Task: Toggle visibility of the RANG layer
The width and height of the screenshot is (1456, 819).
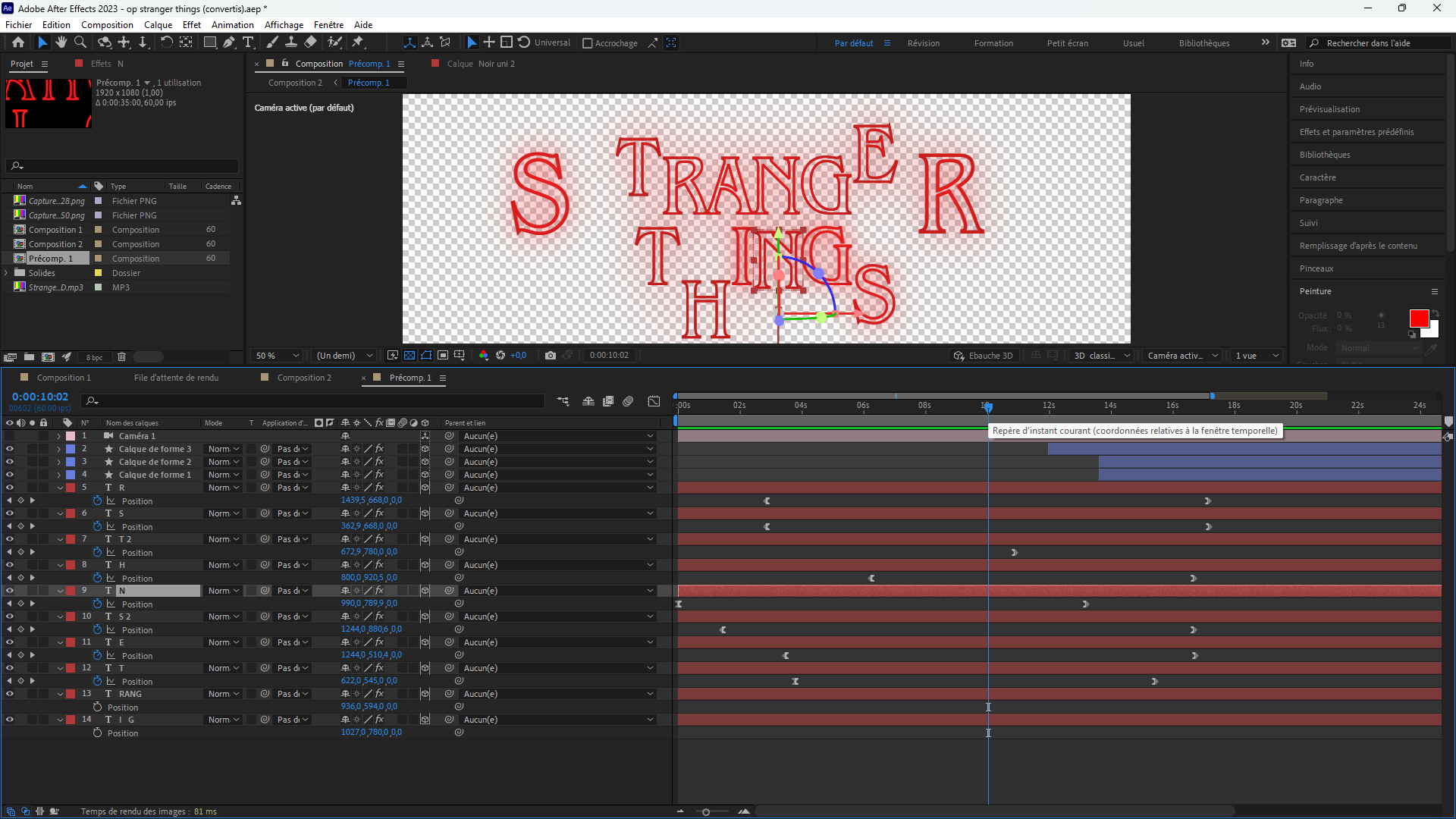Action: (x=10, y=694)
